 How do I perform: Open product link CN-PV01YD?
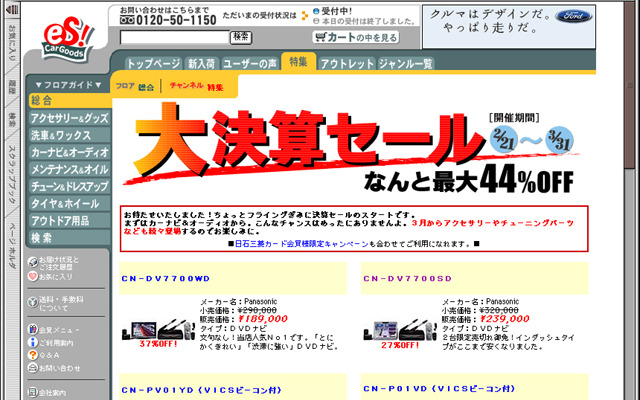[x=202, y=390]
